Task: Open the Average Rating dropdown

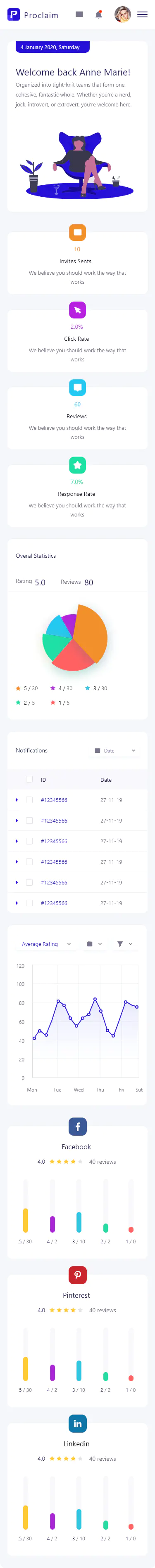Action: pyautogui.click(x=46, y=944)
